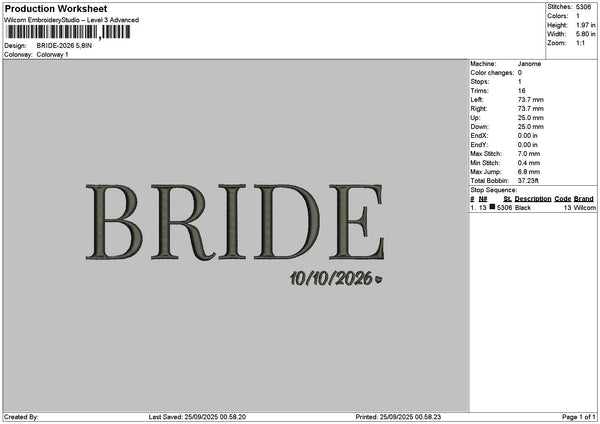Click the Down value '25.0 mm'

point(531,127)
